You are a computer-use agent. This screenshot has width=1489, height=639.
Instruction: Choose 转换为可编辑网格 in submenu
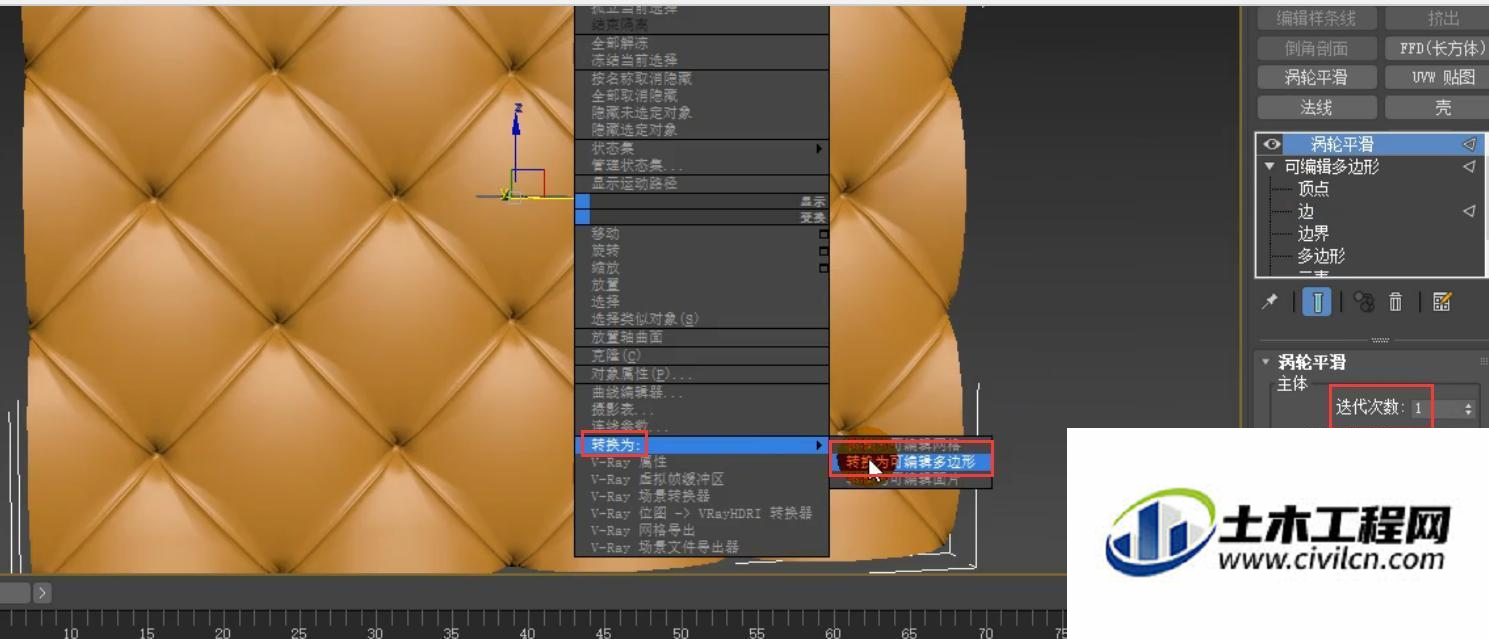point(911,445)
